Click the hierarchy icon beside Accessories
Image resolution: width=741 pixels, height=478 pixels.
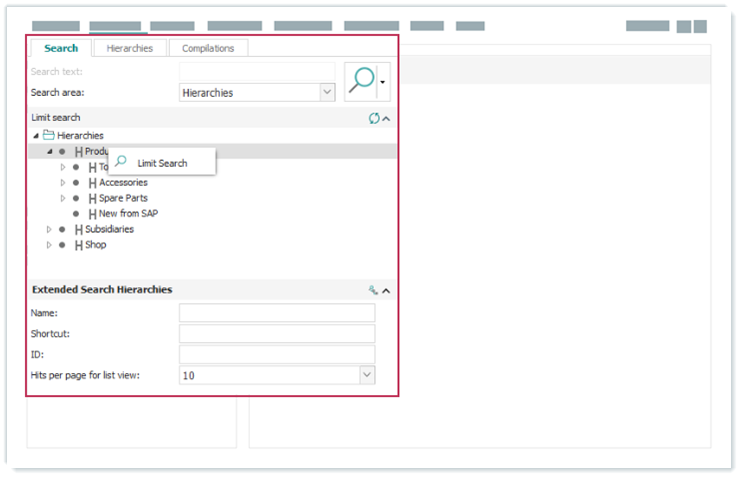point(92,183)
